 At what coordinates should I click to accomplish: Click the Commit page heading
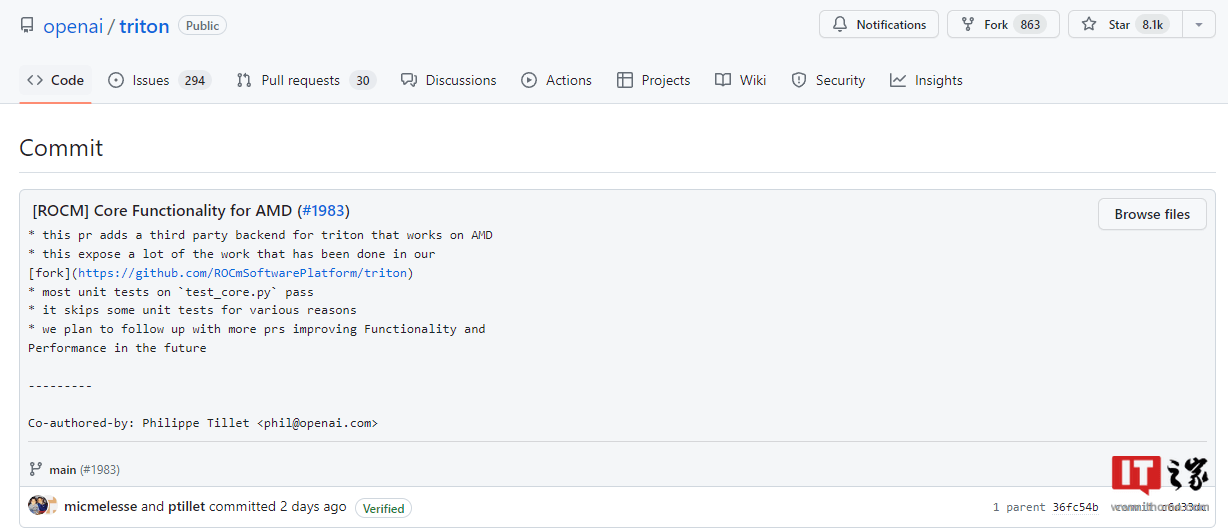click(61, 148)
